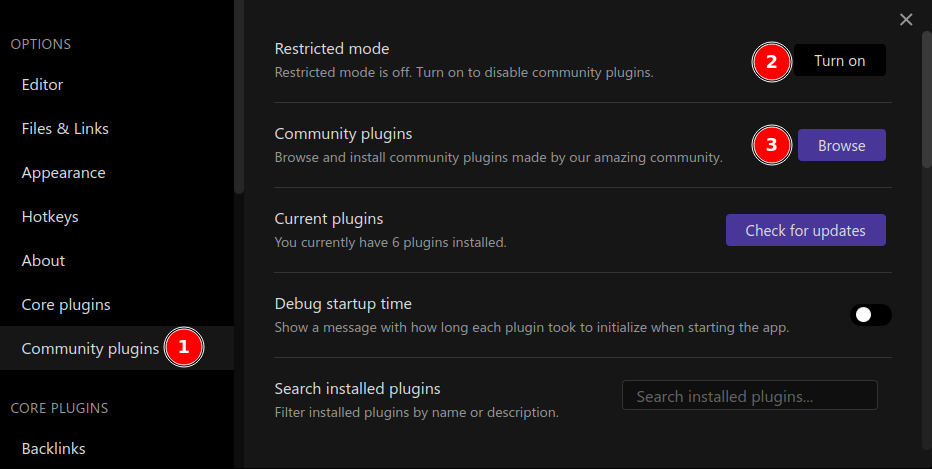Screen dimensions: 932x469
Task: Open the Backlinks core plugin settings
Action: tap(53, 449)
